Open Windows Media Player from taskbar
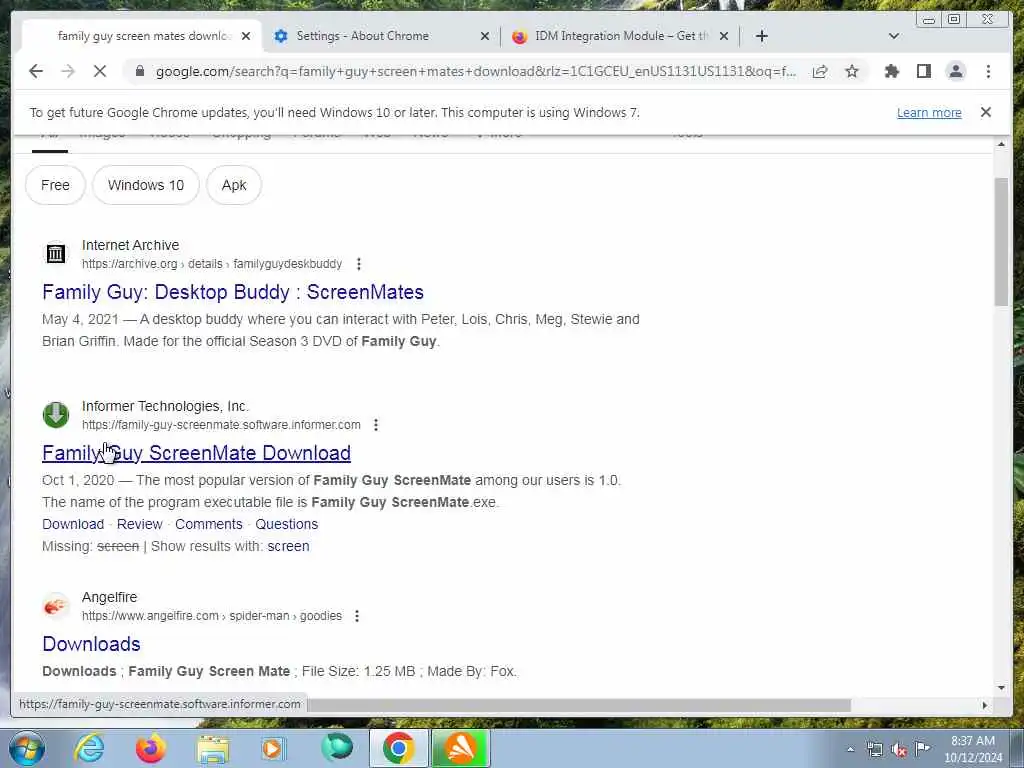Screen dimensions: 1024x768 [273, 748]
